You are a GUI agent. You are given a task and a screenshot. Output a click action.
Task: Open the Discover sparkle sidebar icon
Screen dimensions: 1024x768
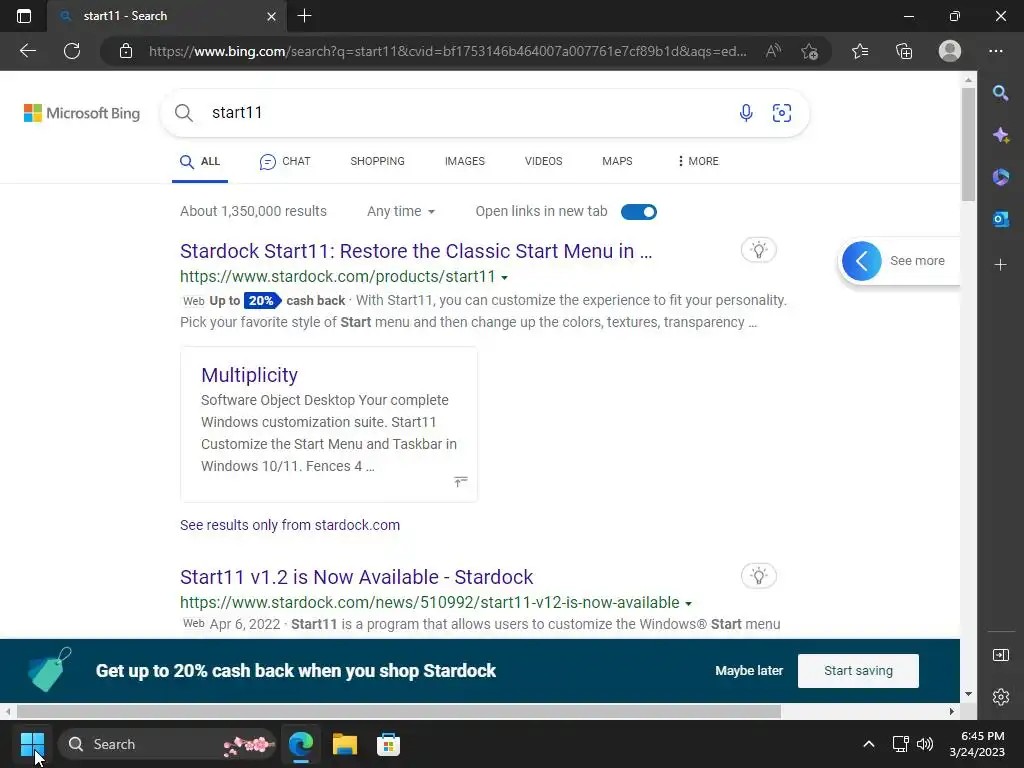click(1000, 135)
